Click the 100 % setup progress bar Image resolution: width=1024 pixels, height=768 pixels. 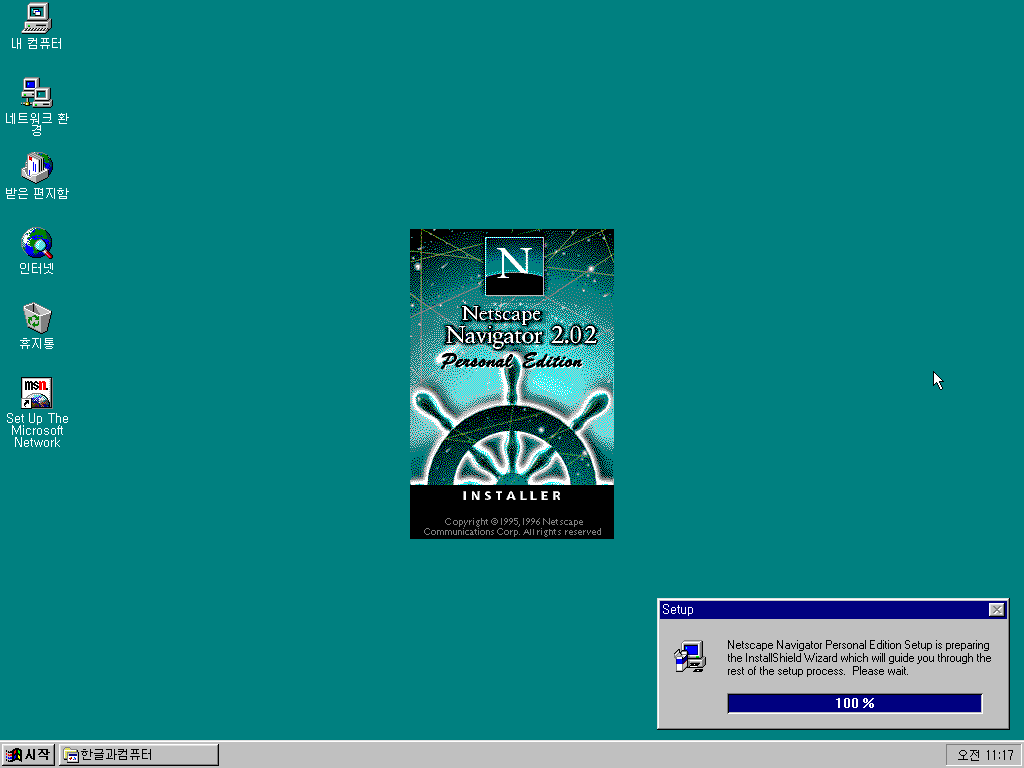coord(854,703)
